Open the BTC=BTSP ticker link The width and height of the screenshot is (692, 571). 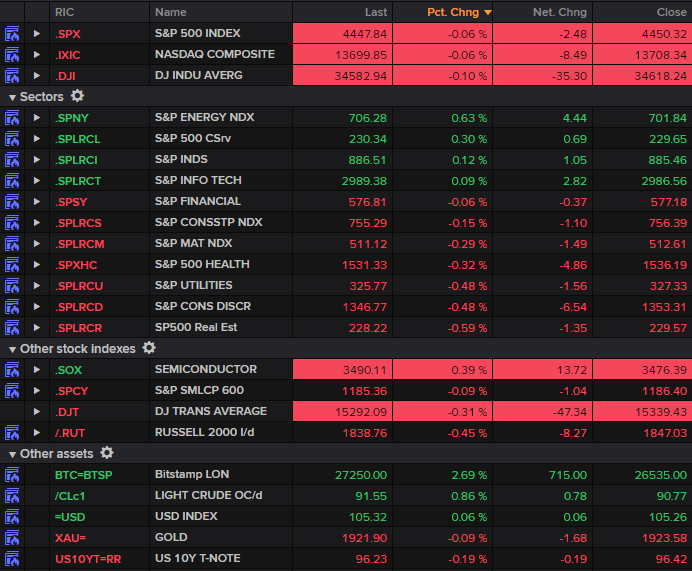point(84,475)
